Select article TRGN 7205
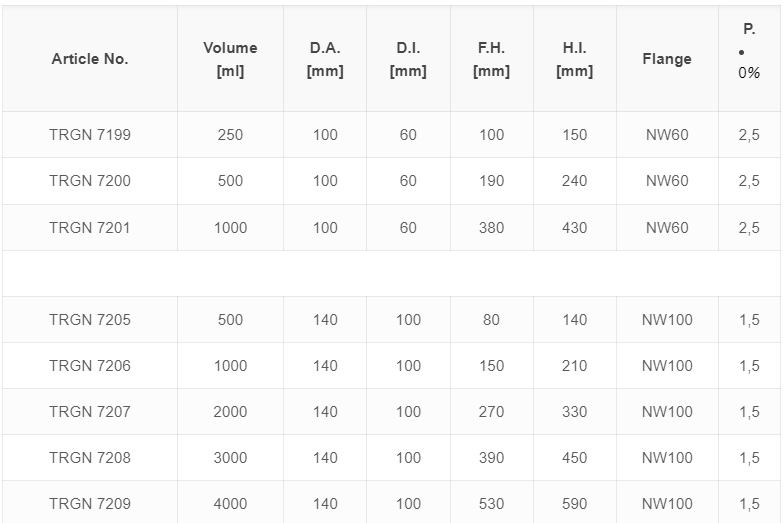 [90, 320]
